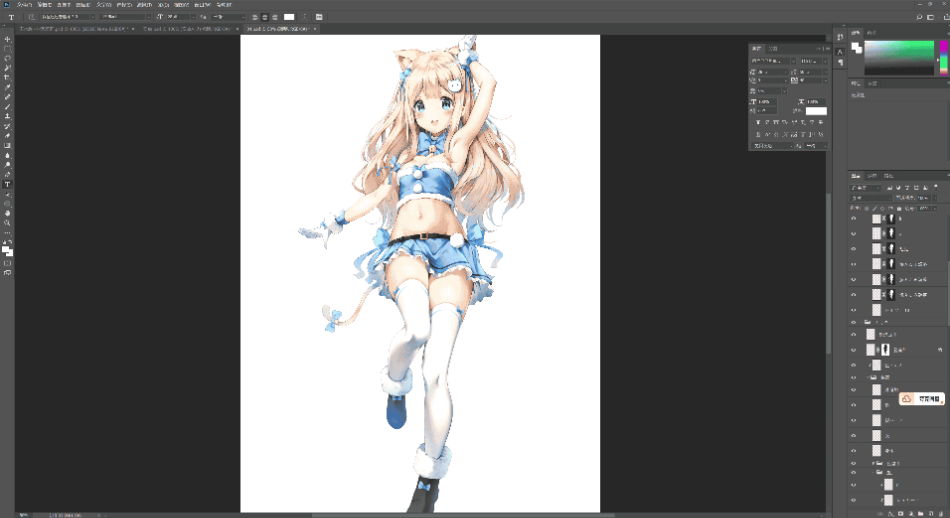This screenshot has height=518, width=950.
Task: Toggle Faux Italic in Character panel
Action: point(766,122)
